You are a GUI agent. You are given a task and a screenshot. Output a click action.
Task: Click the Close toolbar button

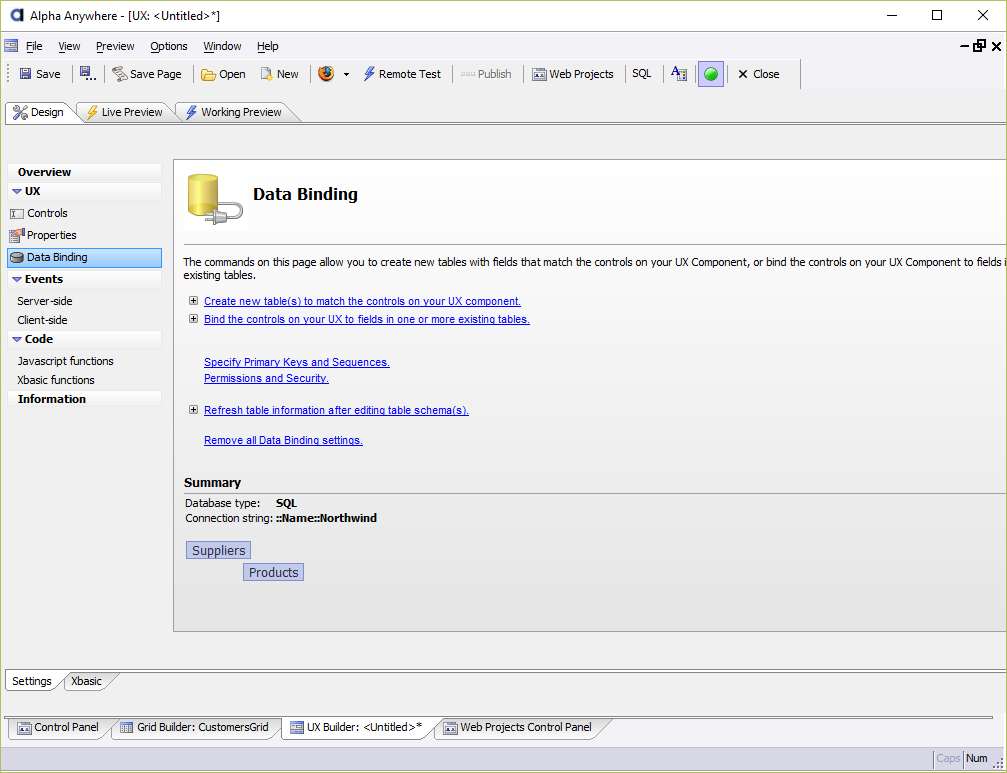[758, 74]
